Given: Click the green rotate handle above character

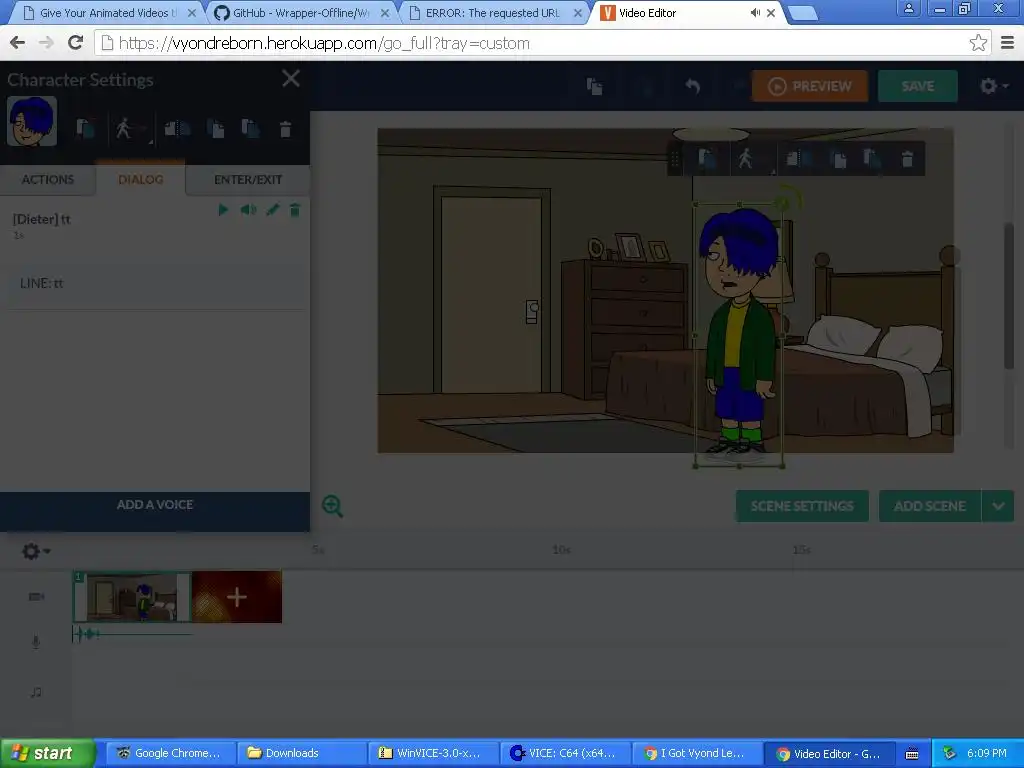Looking at the screenshot, I should coord(783,203).
